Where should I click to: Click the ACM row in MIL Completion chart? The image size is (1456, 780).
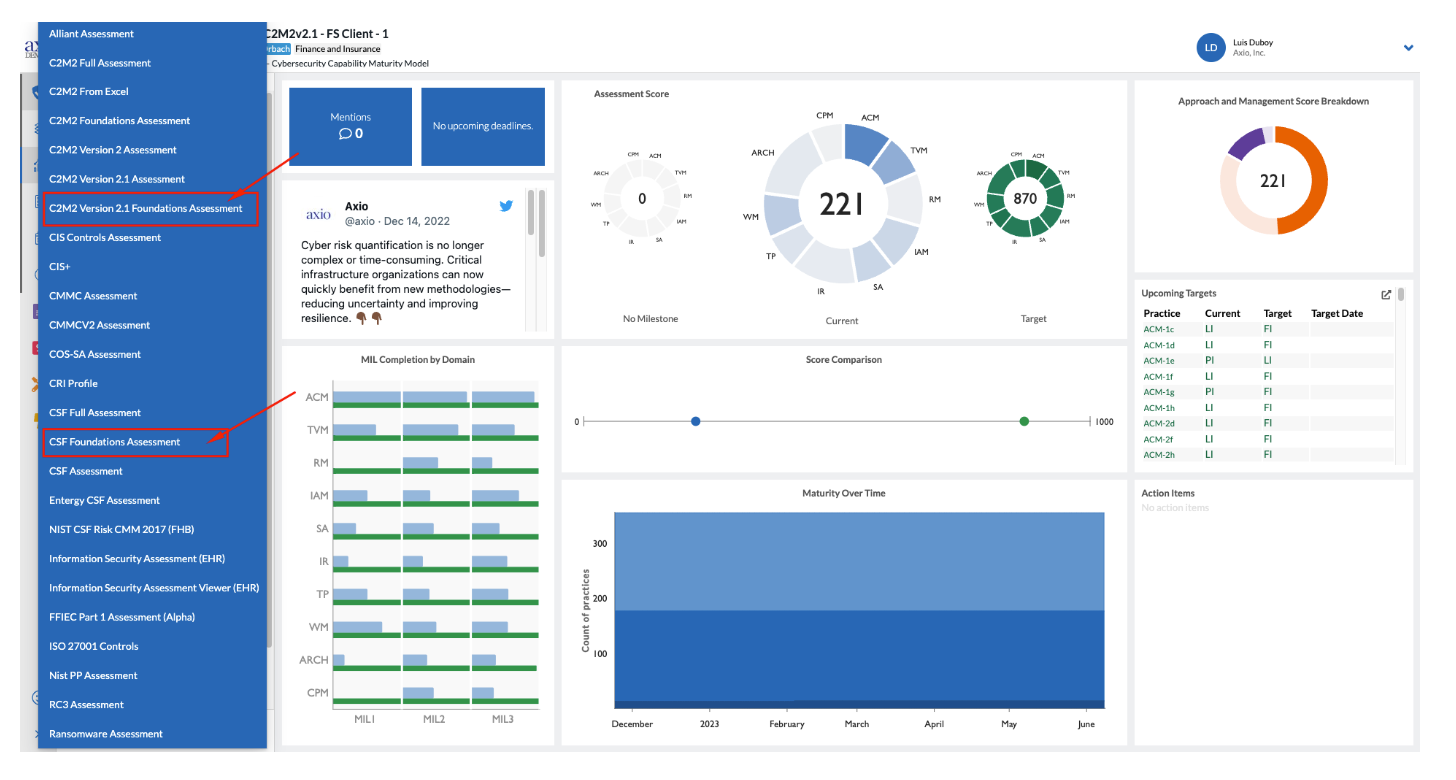436,398
